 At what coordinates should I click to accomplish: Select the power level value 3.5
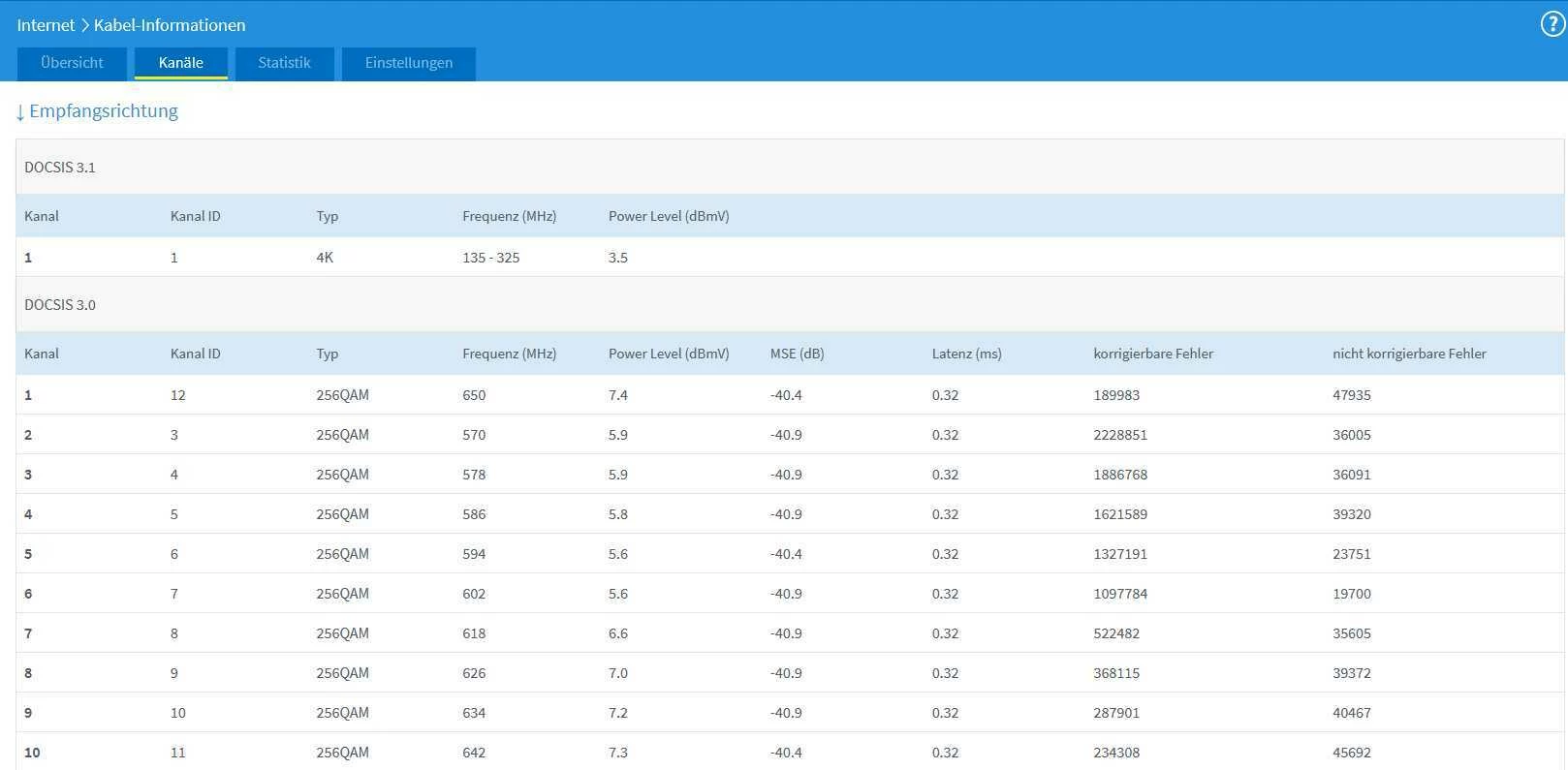click(x=618, y=258)
